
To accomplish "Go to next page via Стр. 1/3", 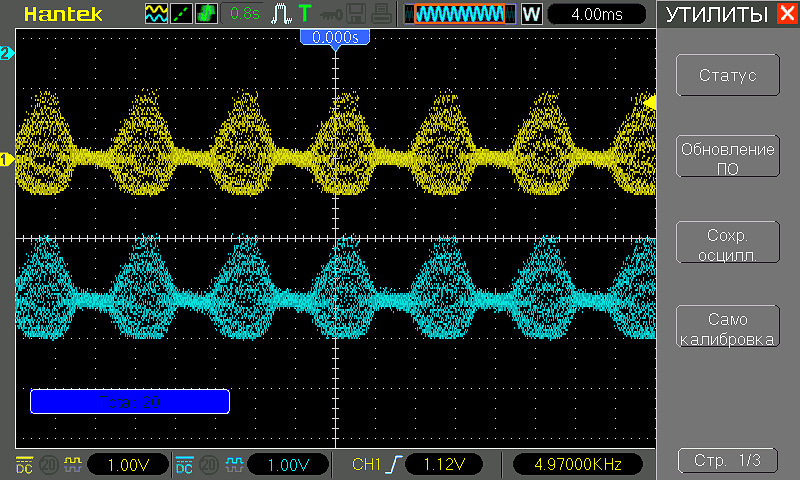I will tap(728, 461).
